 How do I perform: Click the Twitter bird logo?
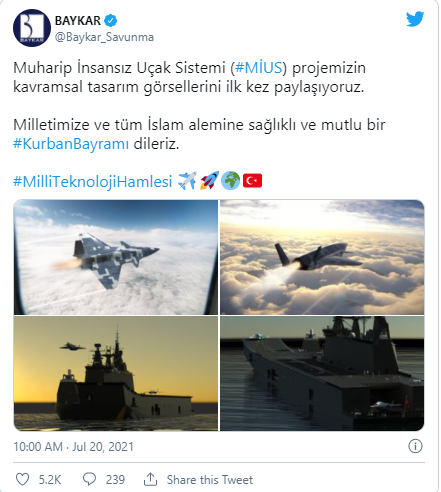(x=415, y=19)
